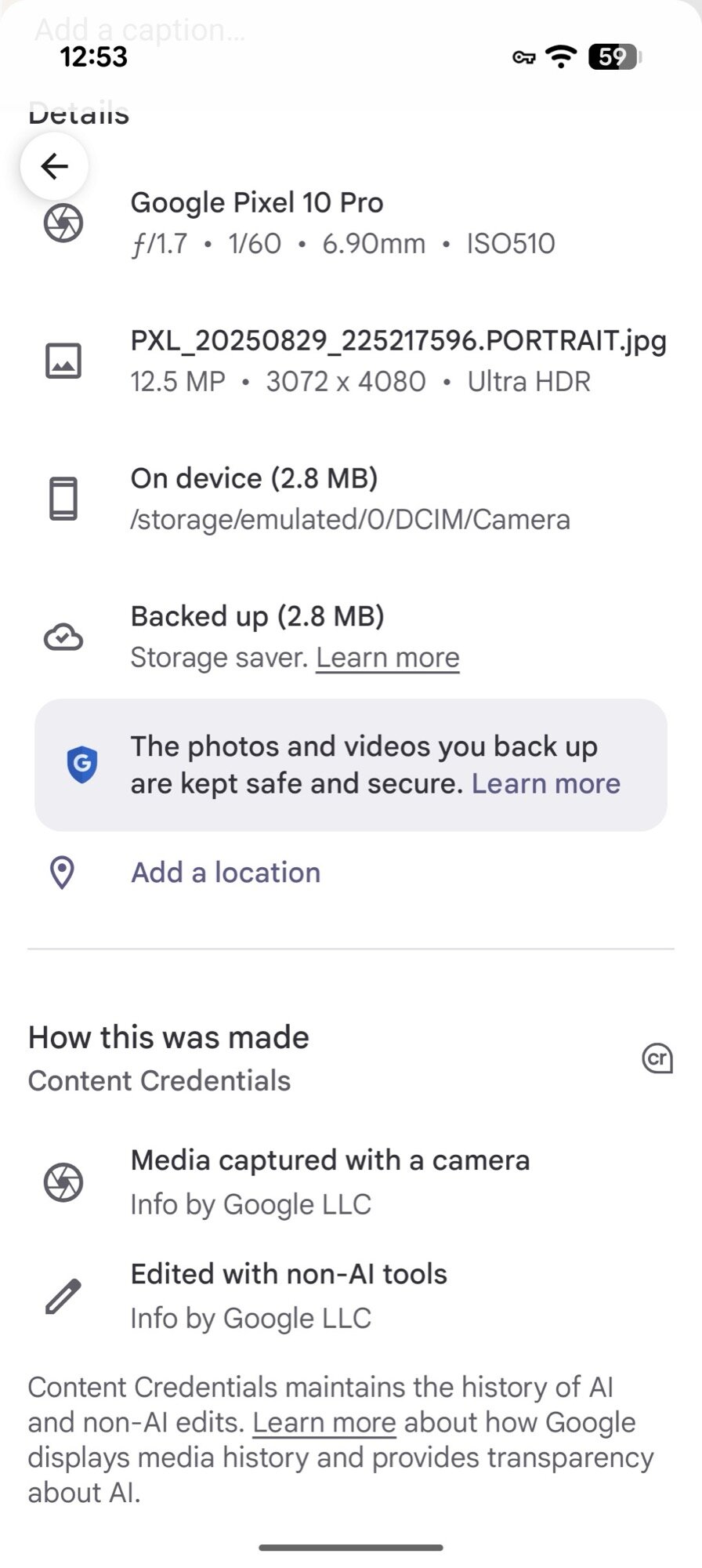Open the Content Credentials CR badge

(657, 1058)
